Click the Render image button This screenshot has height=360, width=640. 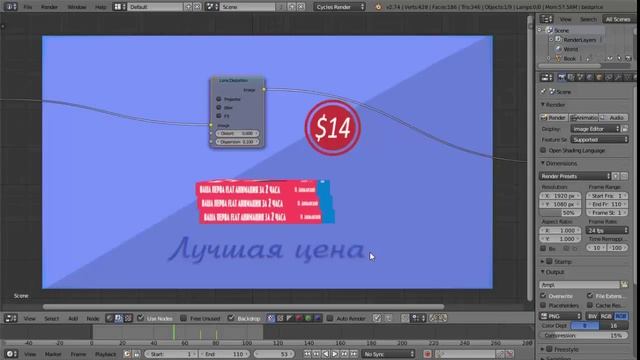coord(553,118)
